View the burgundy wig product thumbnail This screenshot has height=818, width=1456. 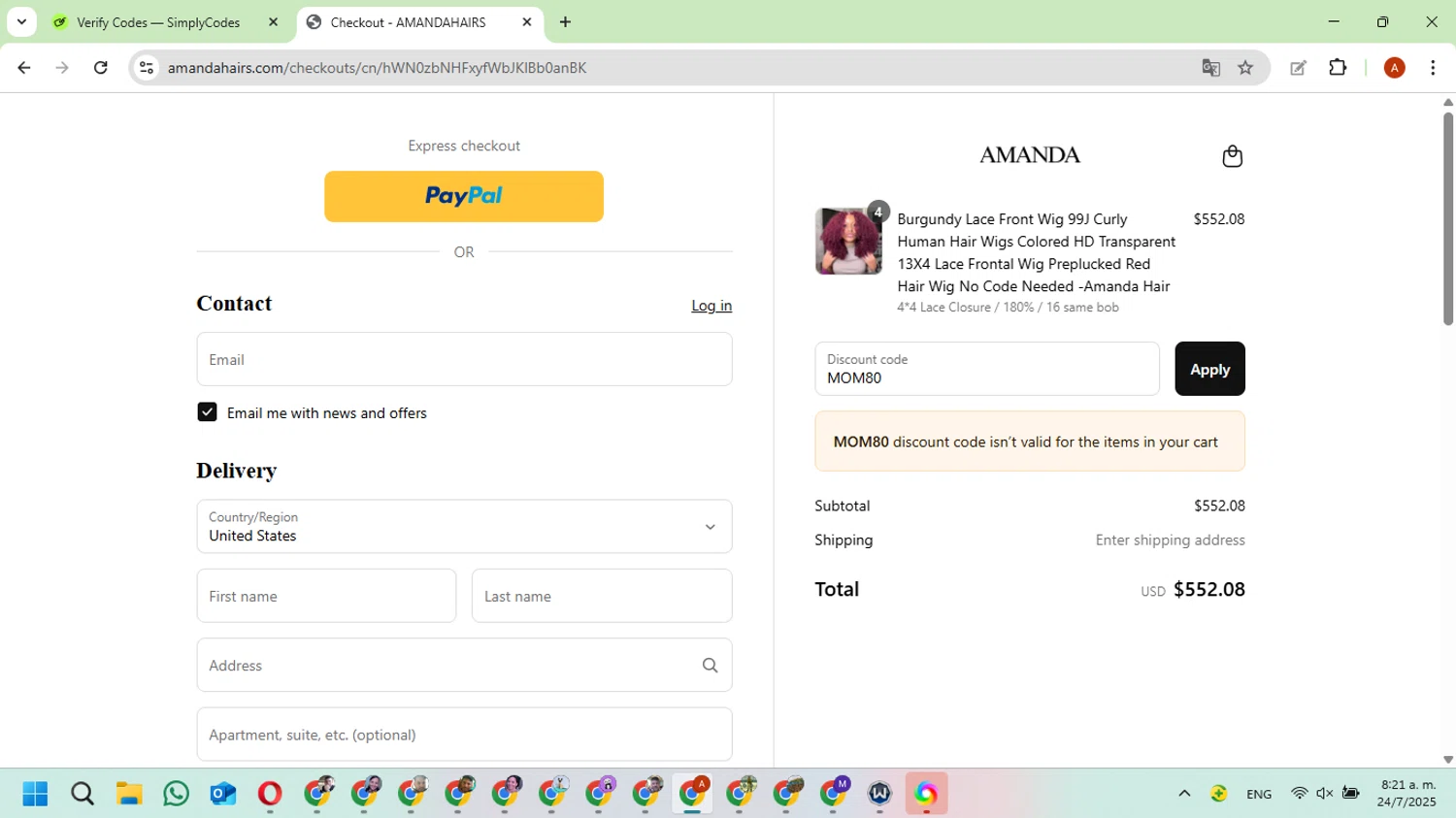coord(848,241)
